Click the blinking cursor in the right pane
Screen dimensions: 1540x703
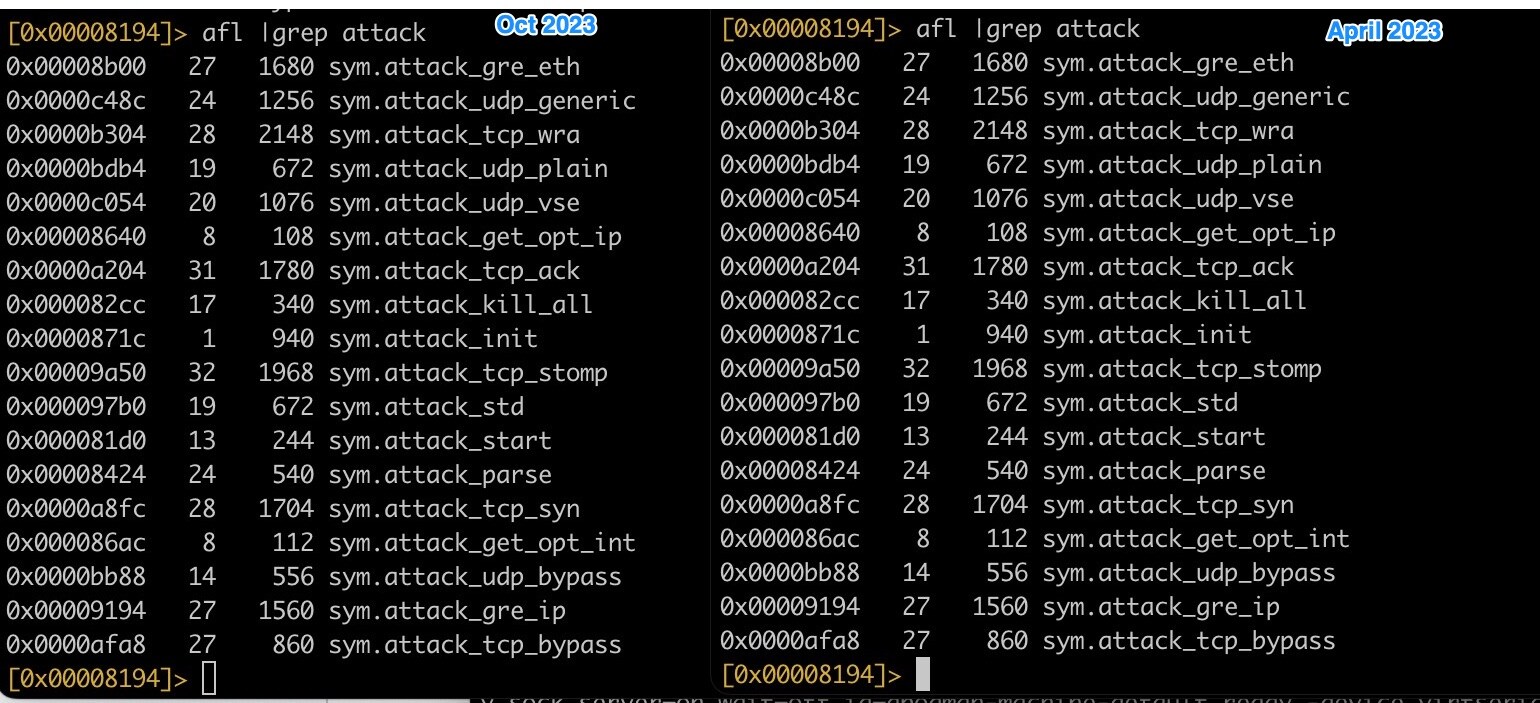920,675
